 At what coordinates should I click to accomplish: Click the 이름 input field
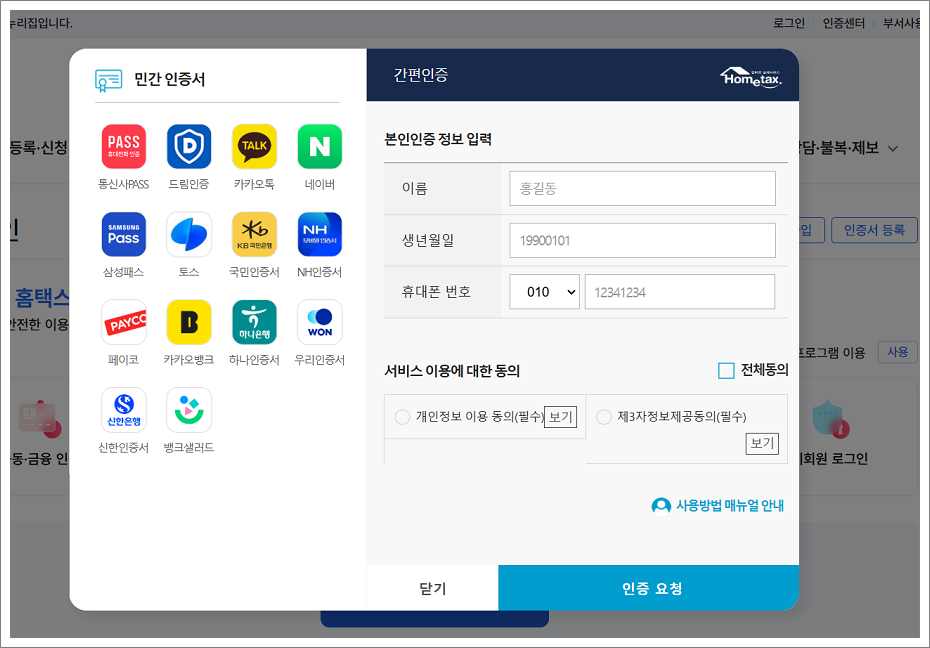click(x=642, y=189)
